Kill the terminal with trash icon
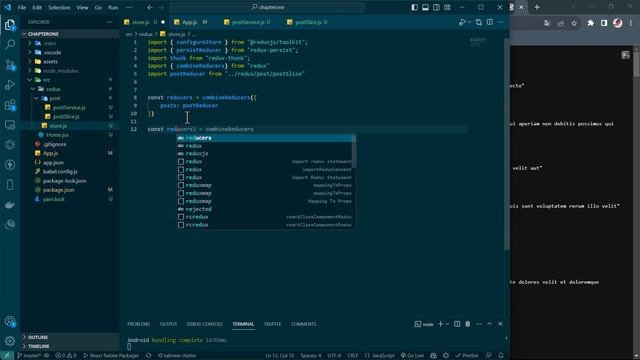Screen dimensions: 640x360 [x=468, y=324]
